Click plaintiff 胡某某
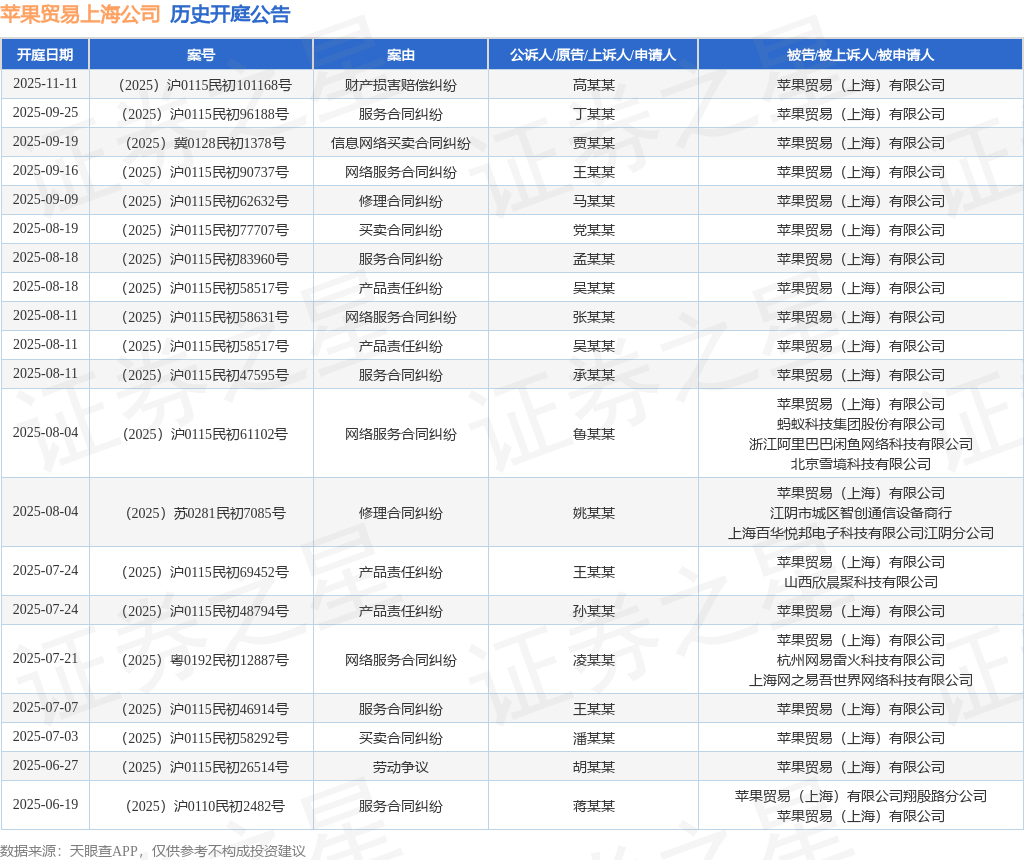The height and width of the screenshot is (860, 1024). 594,767
